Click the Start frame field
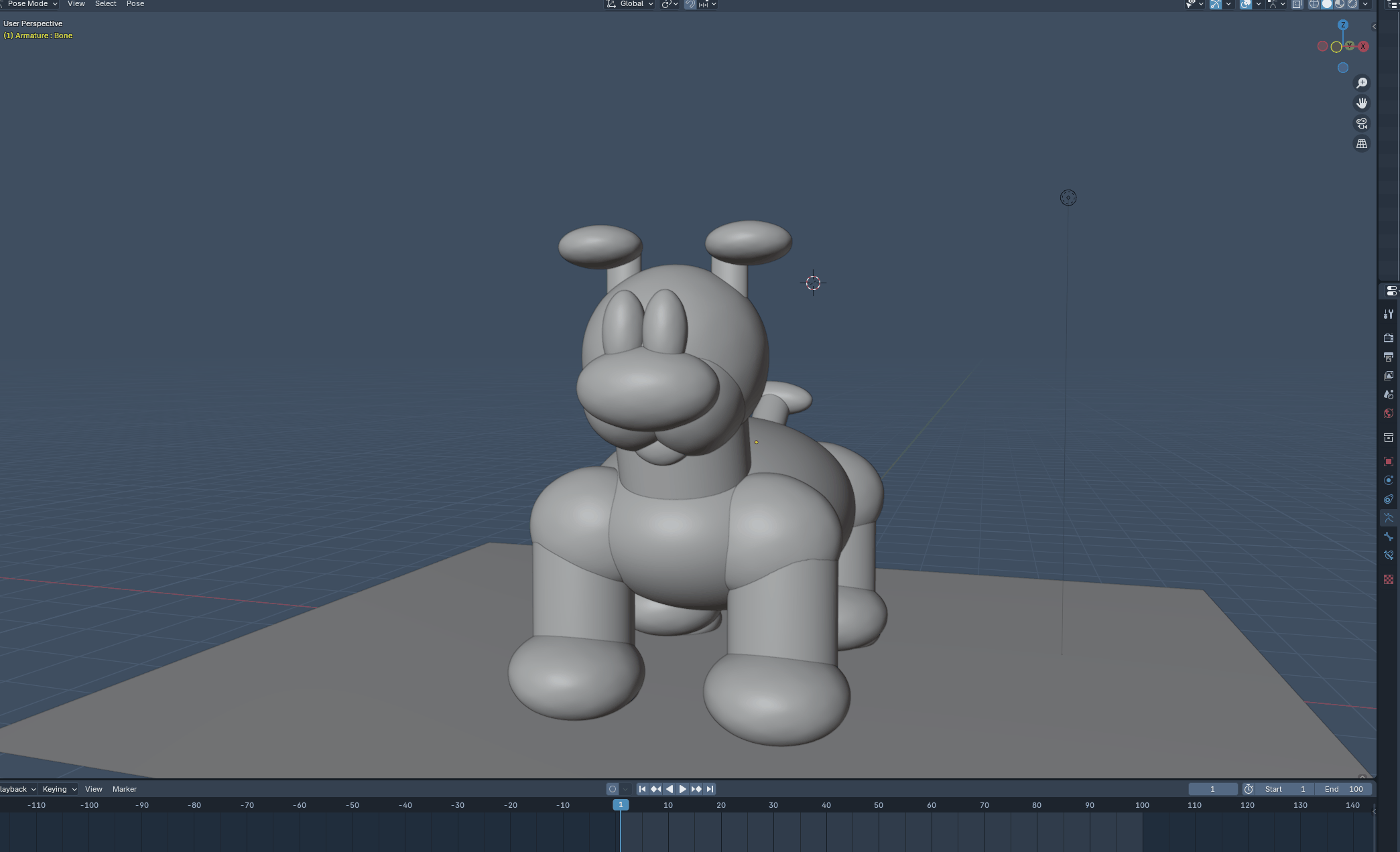The image size is (1400, 852). [x=1285, y=789]
